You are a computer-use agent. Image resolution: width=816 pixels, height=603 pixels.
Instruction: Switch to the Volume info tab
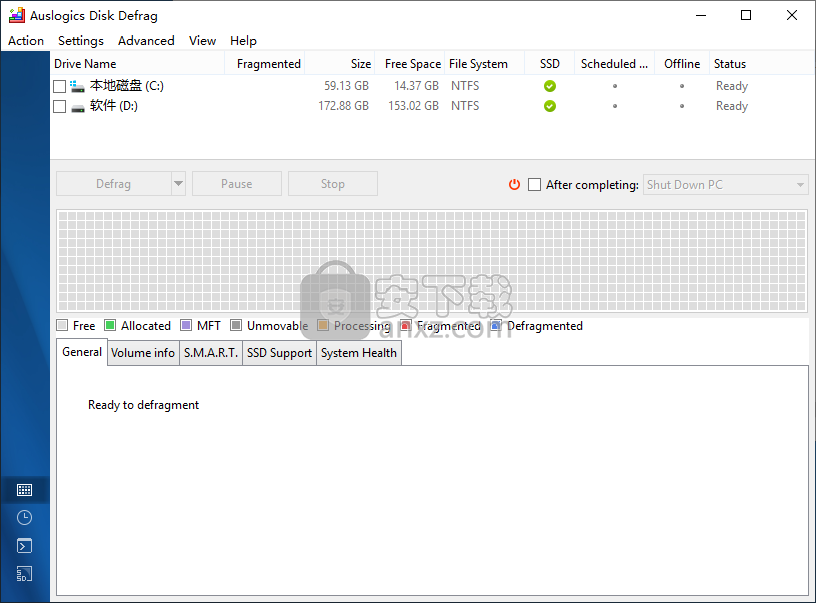tap(143, 353)
